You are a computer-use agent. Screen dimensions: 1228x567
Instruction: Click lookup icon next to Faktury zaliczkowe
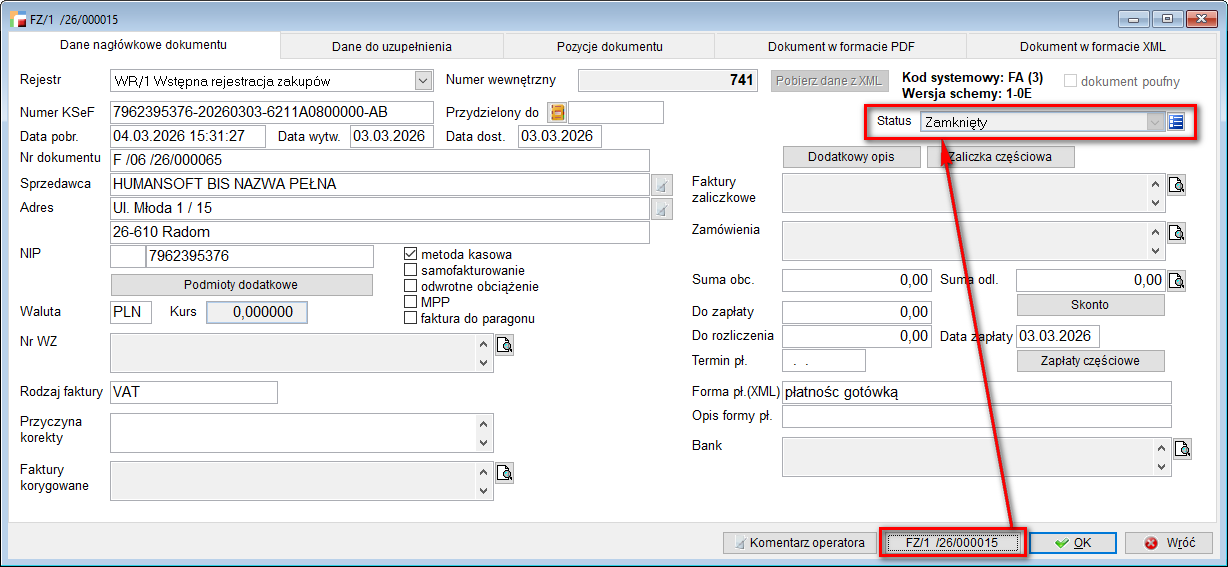click(1177, 185)
